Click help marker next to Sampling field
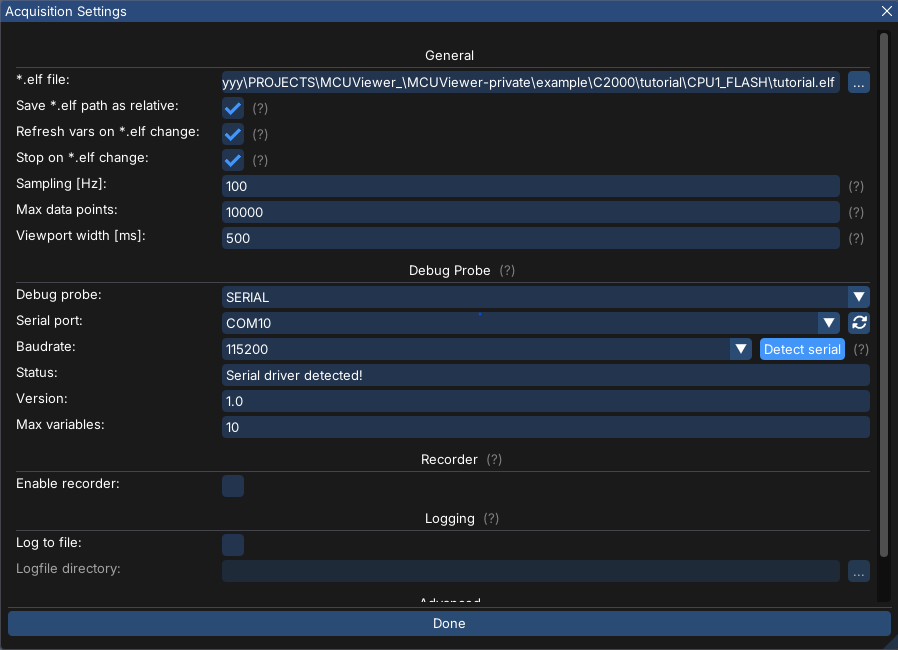Image resolution: width=898 pixels, height=650 pixels. coord(856,187)
